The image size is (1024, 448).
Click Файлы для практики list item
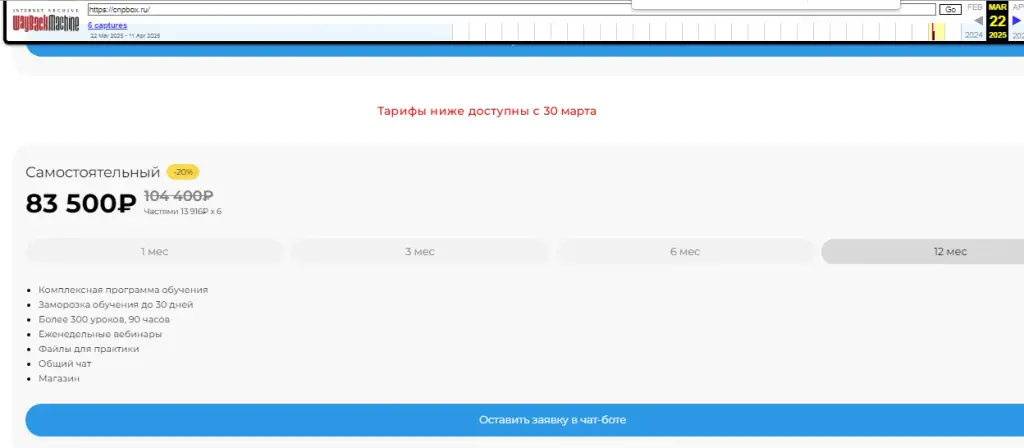coord(88,349)
